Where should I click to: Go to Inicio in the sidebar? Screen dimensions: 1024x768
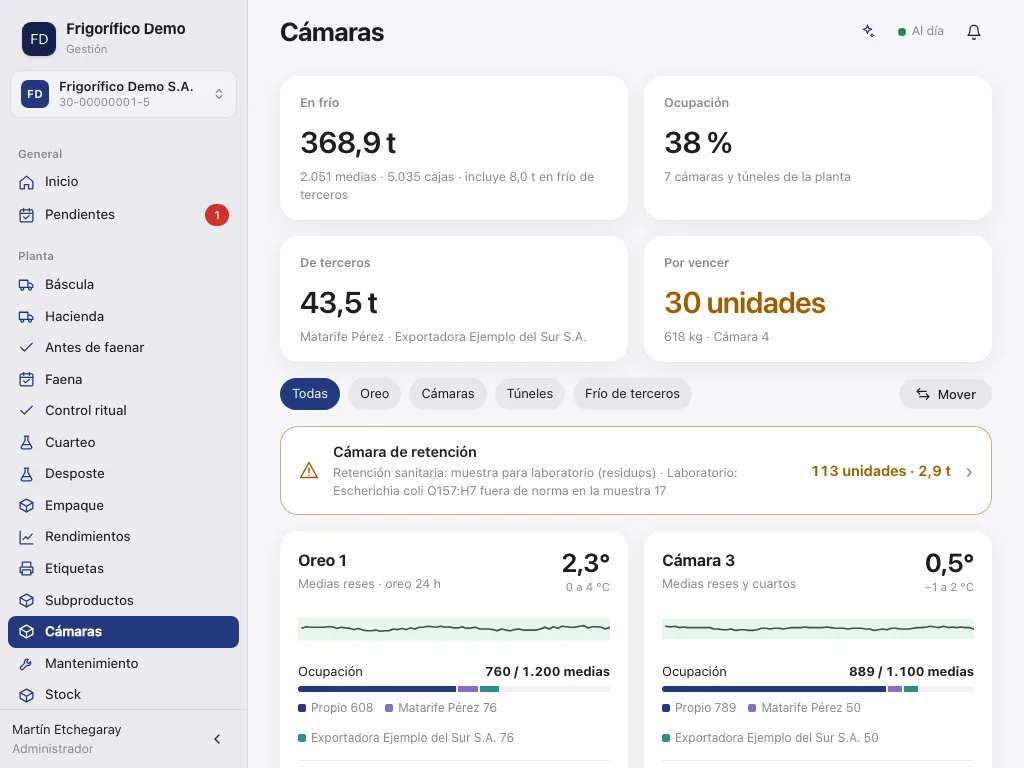(x=123, y=182)
